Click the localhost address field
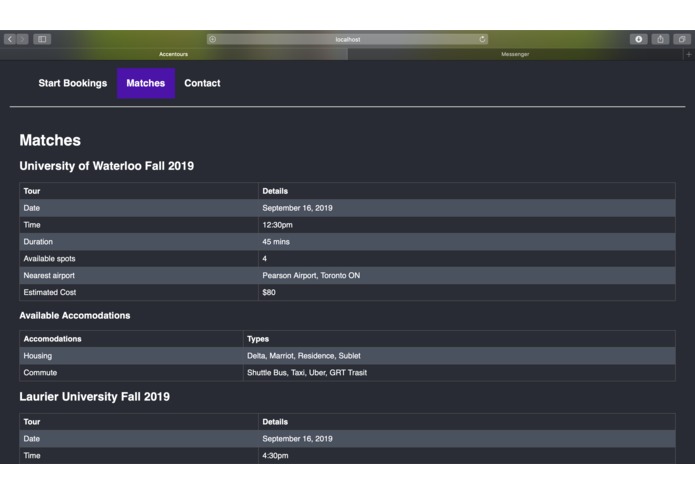The image size is (695, 494). point(348,39)
